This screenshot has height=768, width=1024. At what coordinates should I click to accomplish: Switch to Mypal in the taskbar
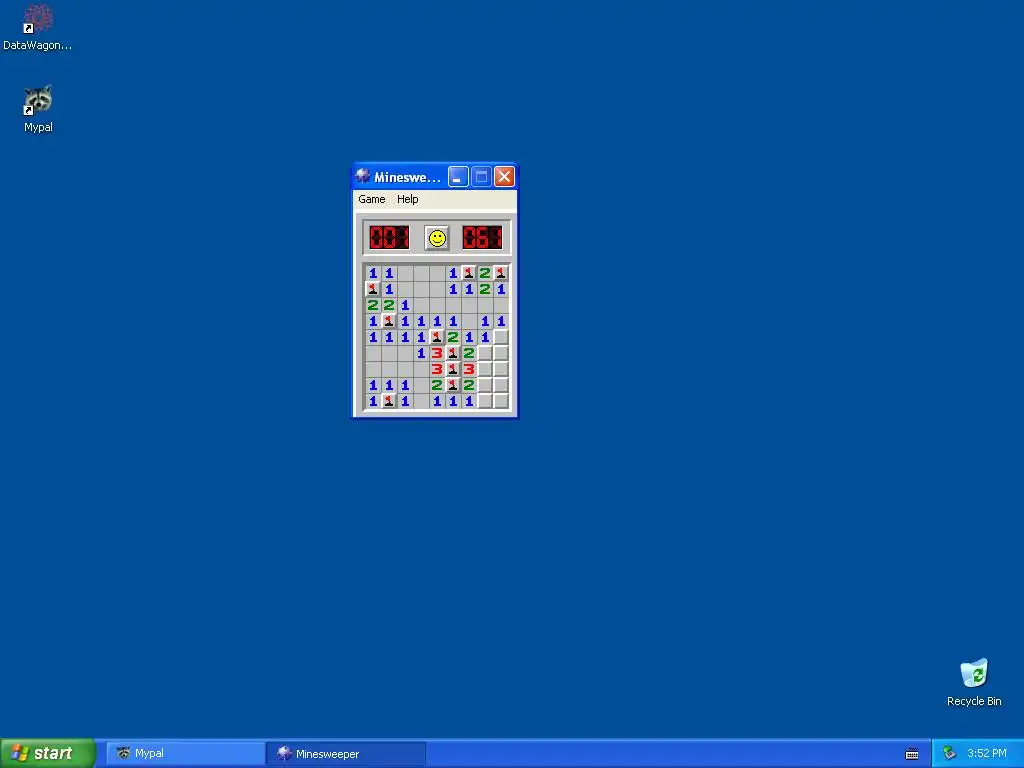(185, 753)
